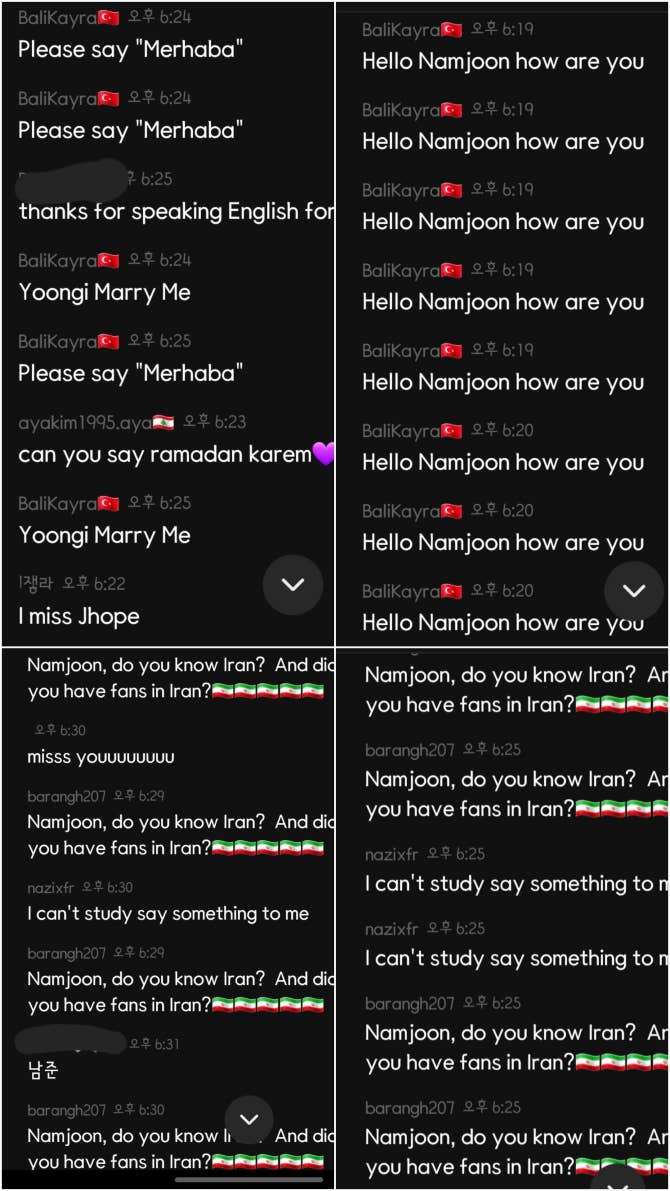Jump to latest via chevron over barangh207's 6:30 message

tap(249, 1120)
